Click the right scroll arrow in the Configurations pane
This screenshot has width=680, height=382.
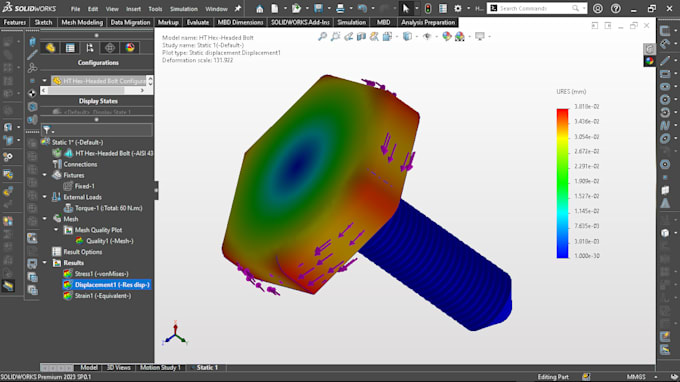click(142, 91)
